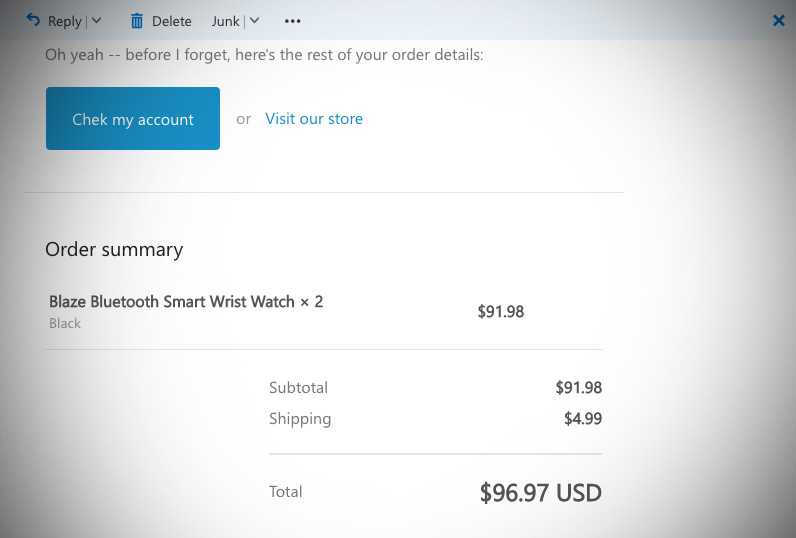Screen dimensions: 796x538
Task: Click the Shipping cost $4.99
Action: [583, 418]
